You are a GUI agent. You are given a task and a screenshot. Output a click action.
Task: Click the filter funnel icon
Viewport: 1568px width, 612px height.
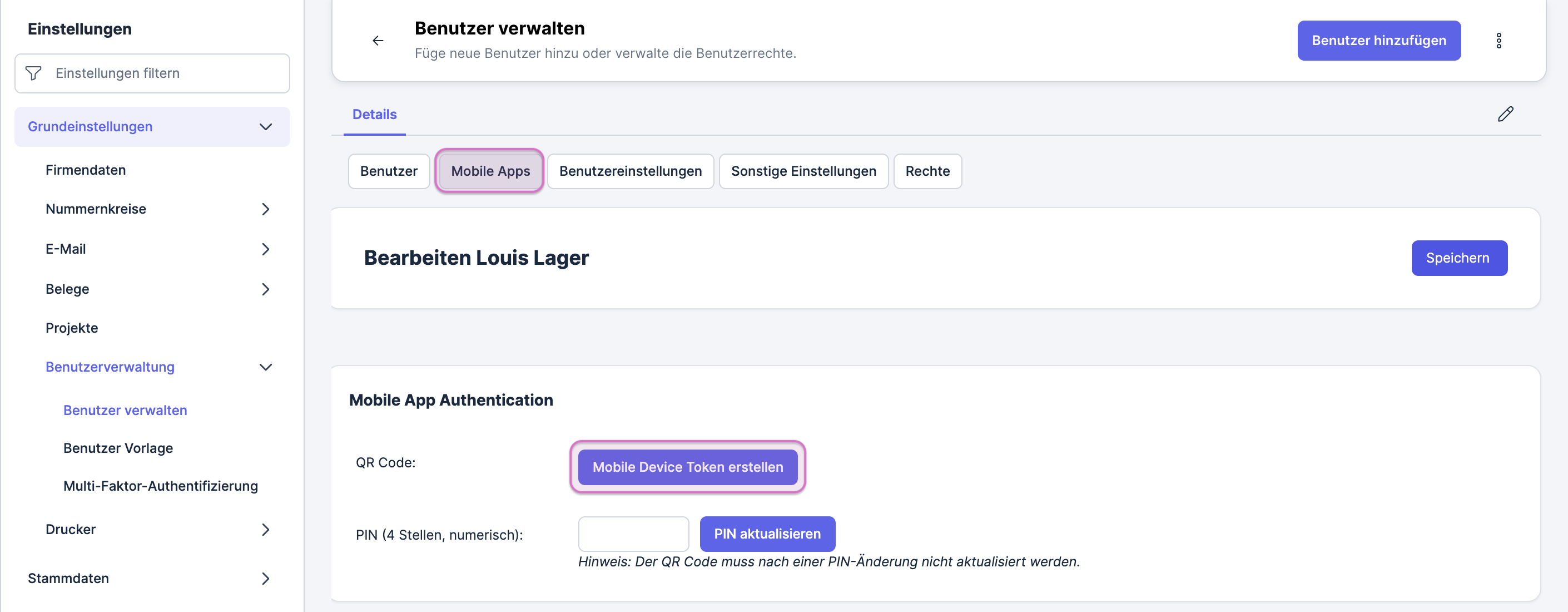pyautogui.click(x=33, y=73)
